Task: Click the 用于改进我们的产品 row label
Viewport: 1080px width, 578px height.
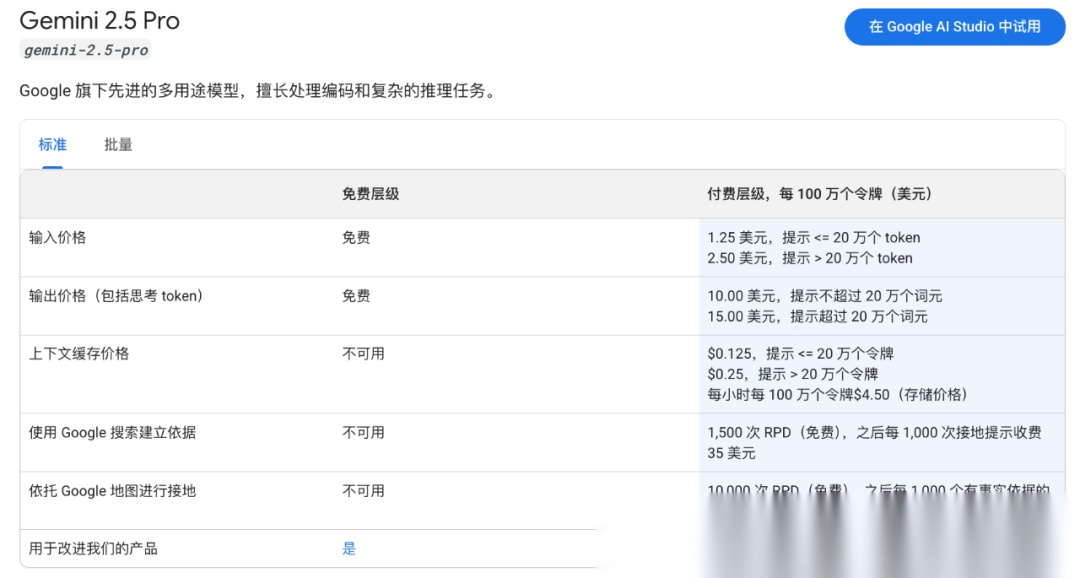Action: (93, 549)
